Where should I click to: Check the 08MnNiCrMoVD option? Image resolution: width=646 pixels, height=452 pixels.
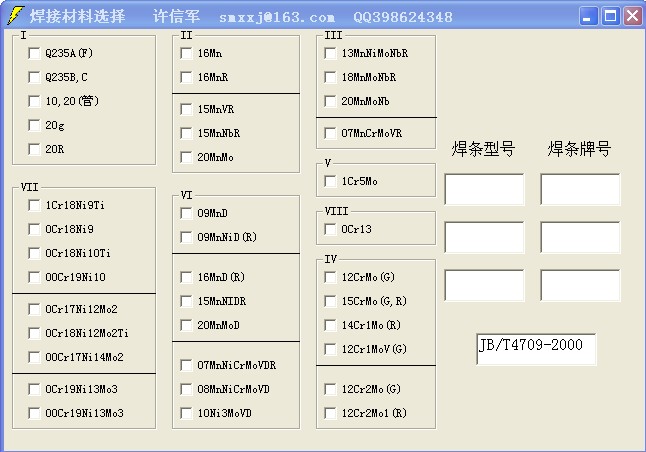coord(186,389)
